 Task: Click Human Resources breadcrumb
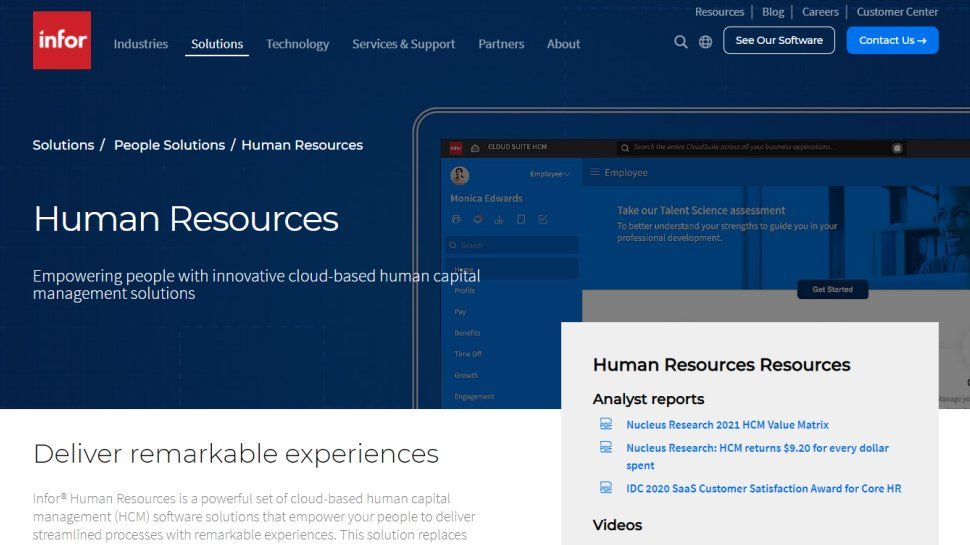pos(302,145)
